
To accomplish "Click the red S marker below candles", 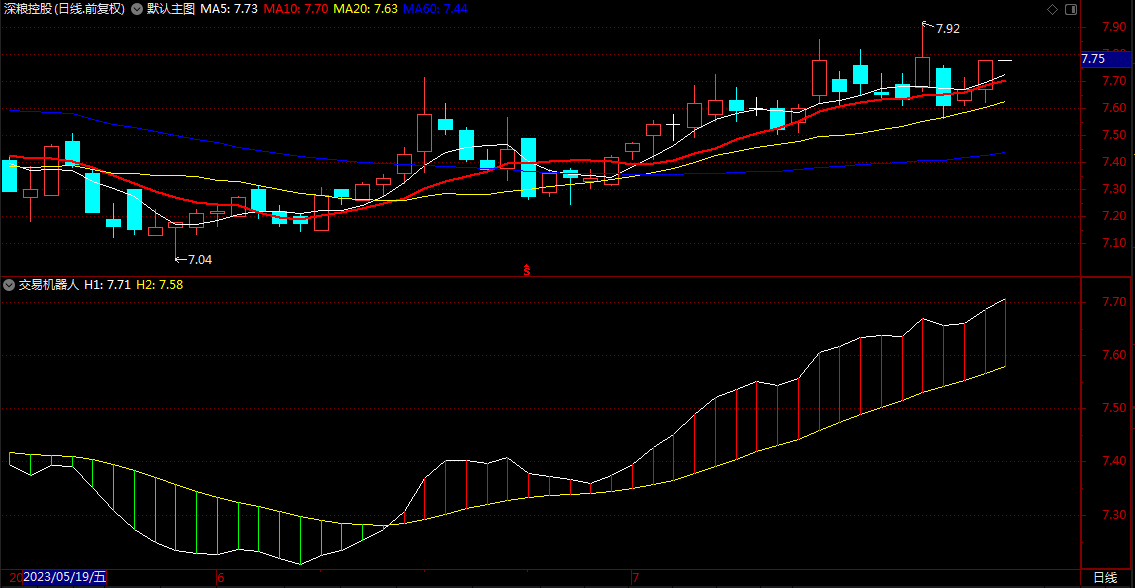I will coord(527,270).
